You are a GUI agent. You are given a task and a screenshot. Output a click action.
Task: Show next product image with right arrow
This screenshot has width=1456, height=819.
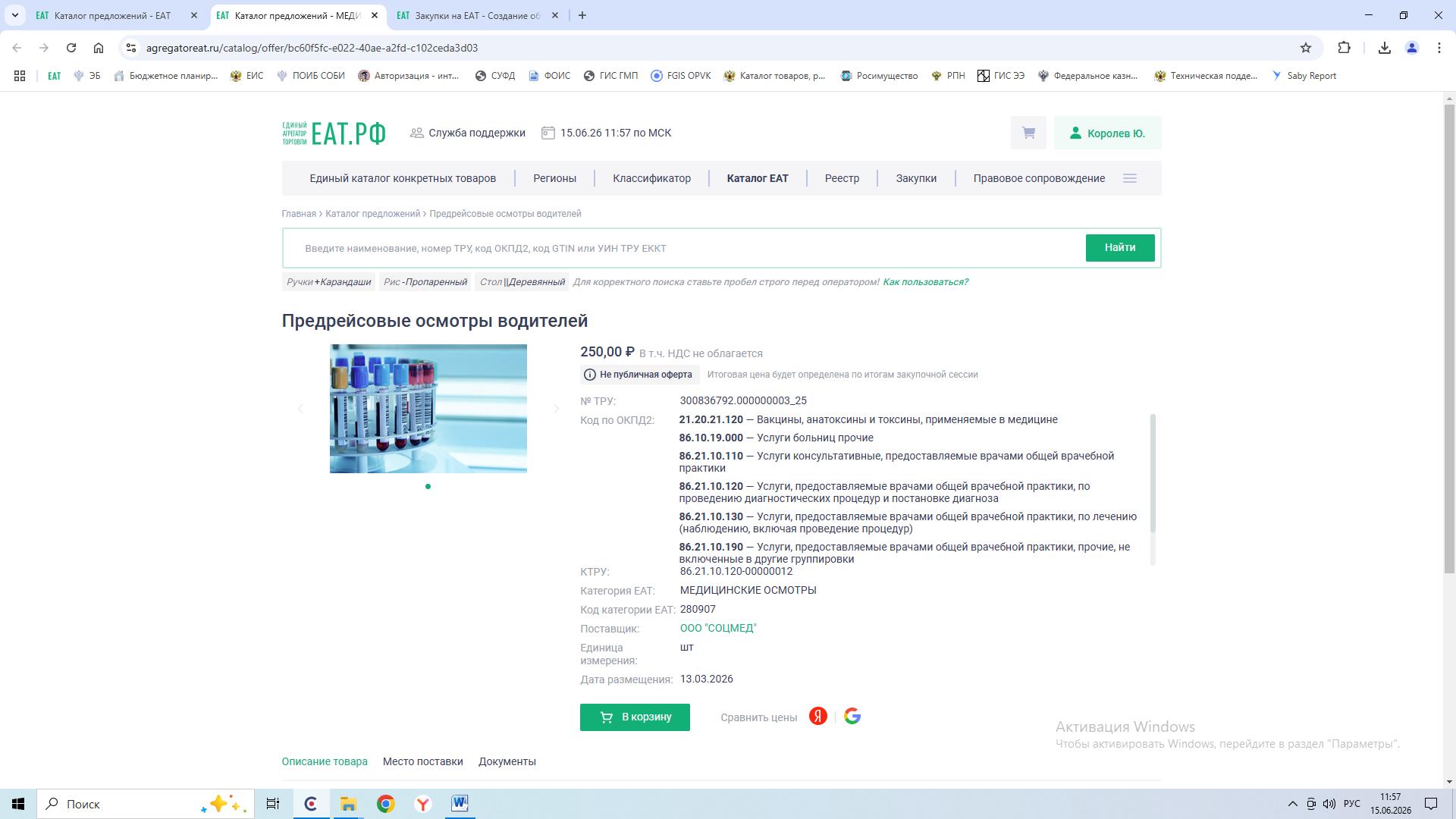click(x=556, y=409)
